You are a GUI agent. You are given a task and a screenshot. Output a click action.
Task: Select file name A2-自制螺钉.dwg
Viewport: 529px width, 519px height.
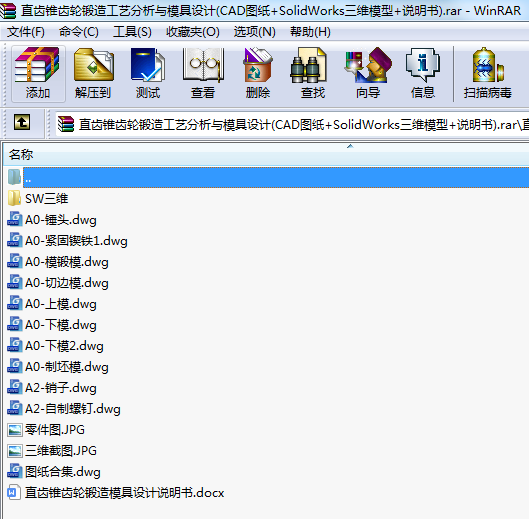click(73, 409)
